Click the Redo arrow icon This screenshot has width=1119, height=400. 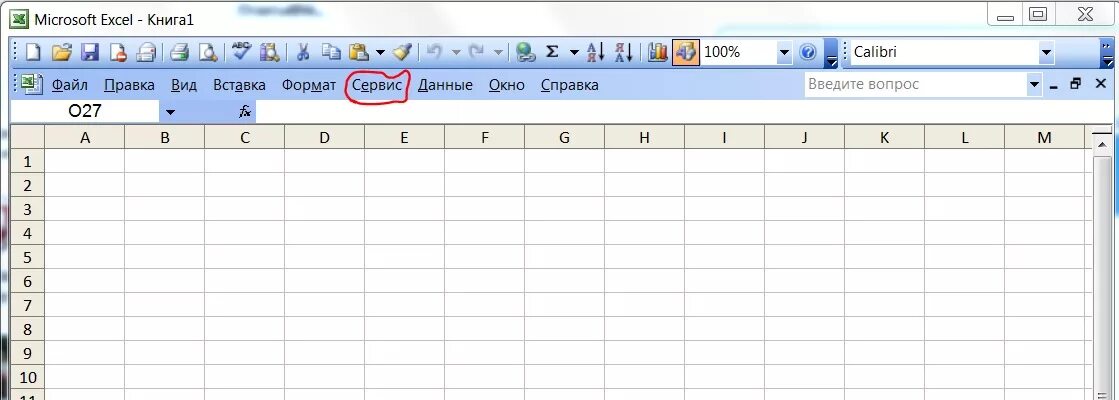pyautogui.click(x=477, y=52)
